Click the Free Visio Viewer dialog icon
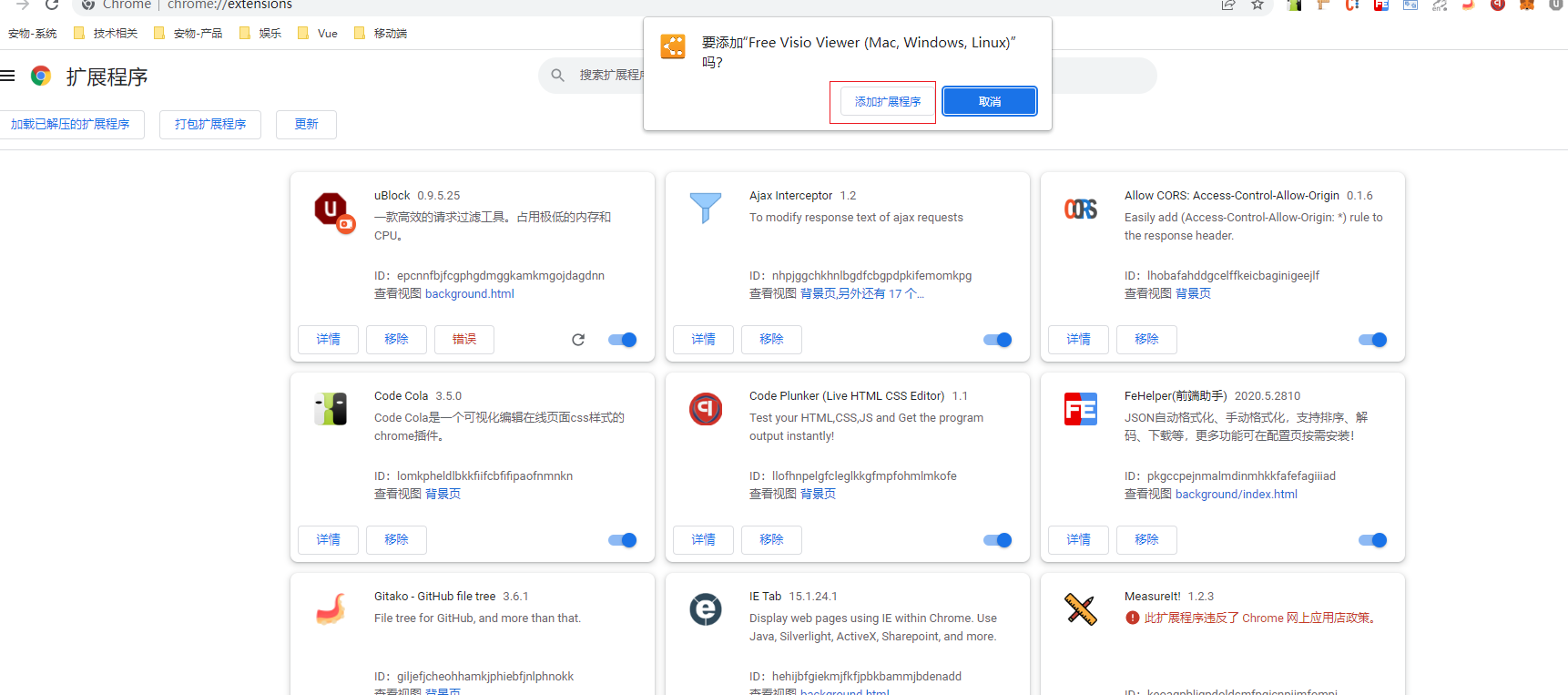Screen dimensions: 1568x695 pyautogui.click(x=673, y=46)
